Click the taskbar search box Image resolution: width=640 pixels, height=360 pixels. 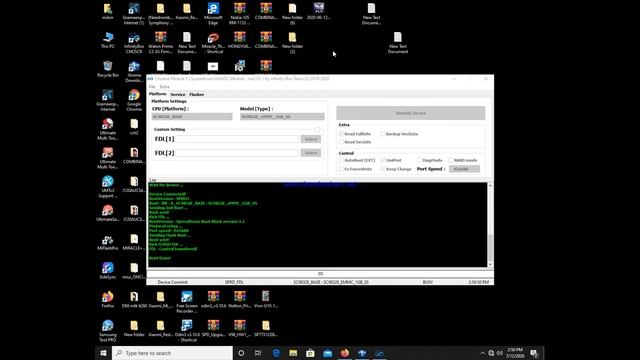point(172,353)
